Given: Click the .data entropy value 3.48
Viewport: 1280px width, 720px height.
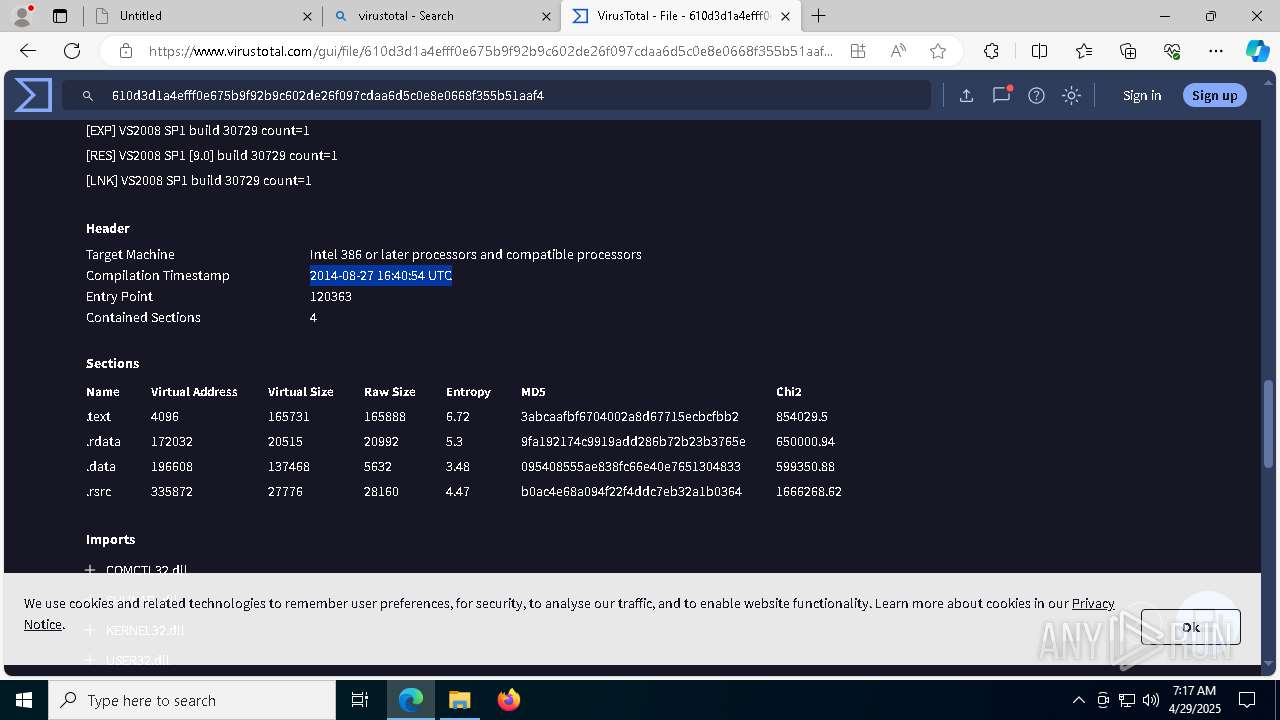Looking at the screenshot, I should (458, 466).
